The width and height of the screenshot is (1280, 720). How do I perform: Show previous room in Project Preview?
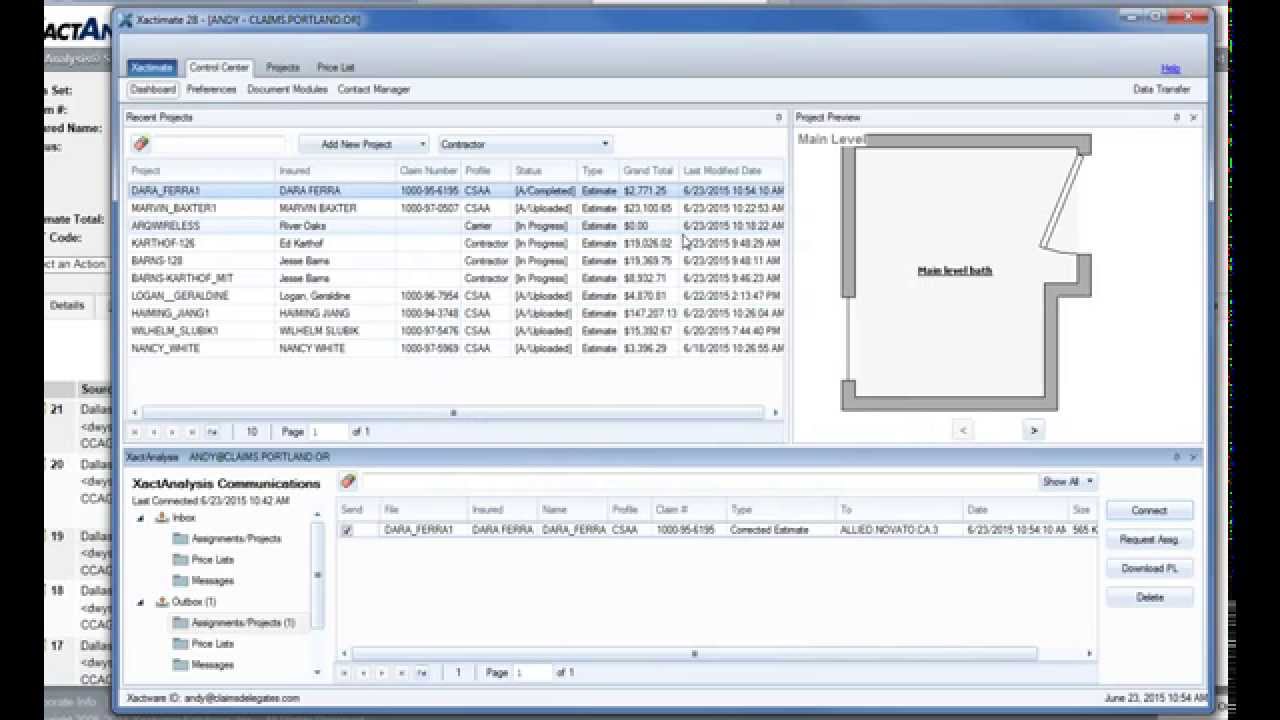[963, 430]
